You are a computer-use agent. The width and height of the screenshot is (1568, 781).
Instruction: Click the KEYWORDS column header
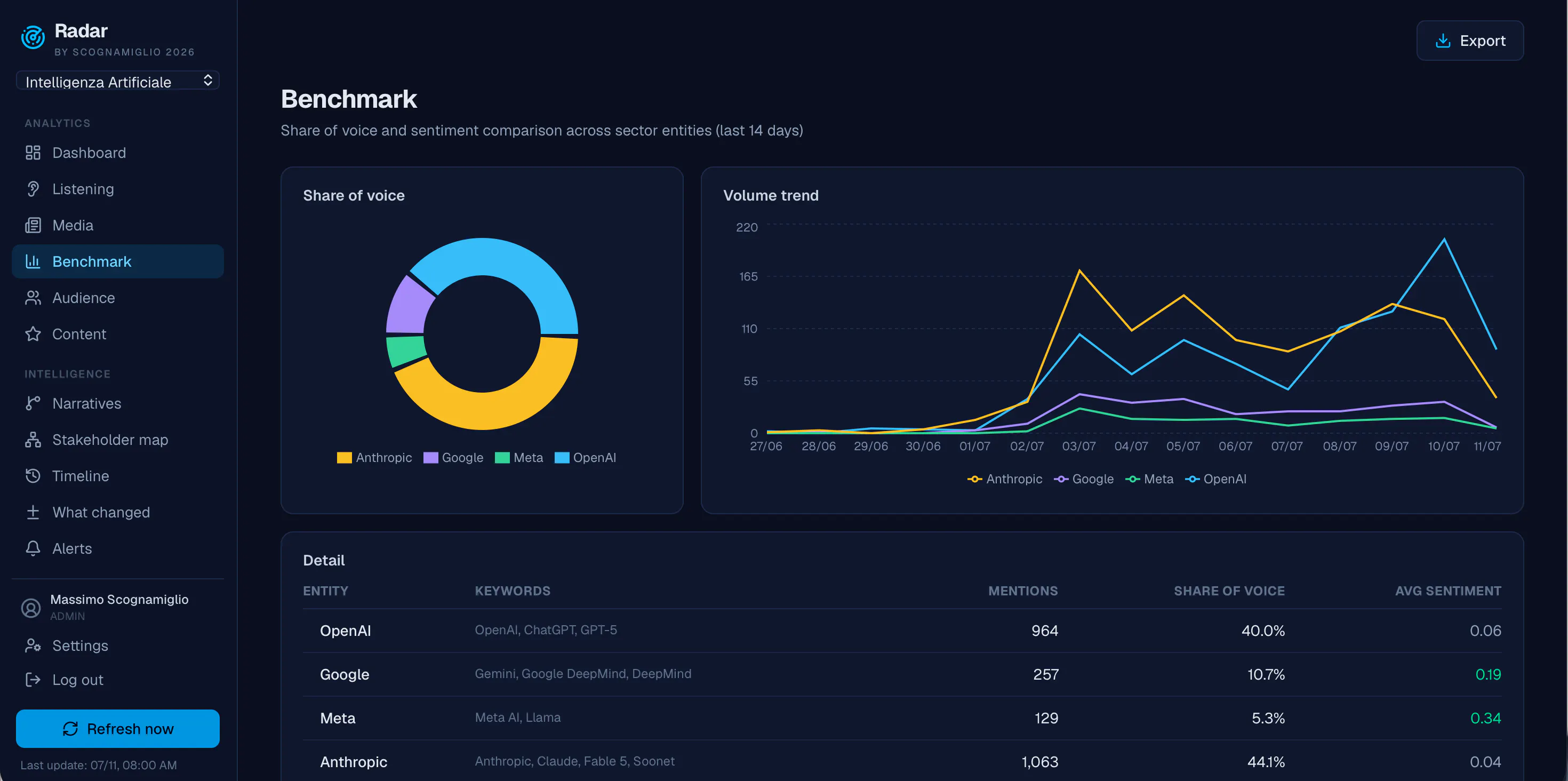pos(513,591)
